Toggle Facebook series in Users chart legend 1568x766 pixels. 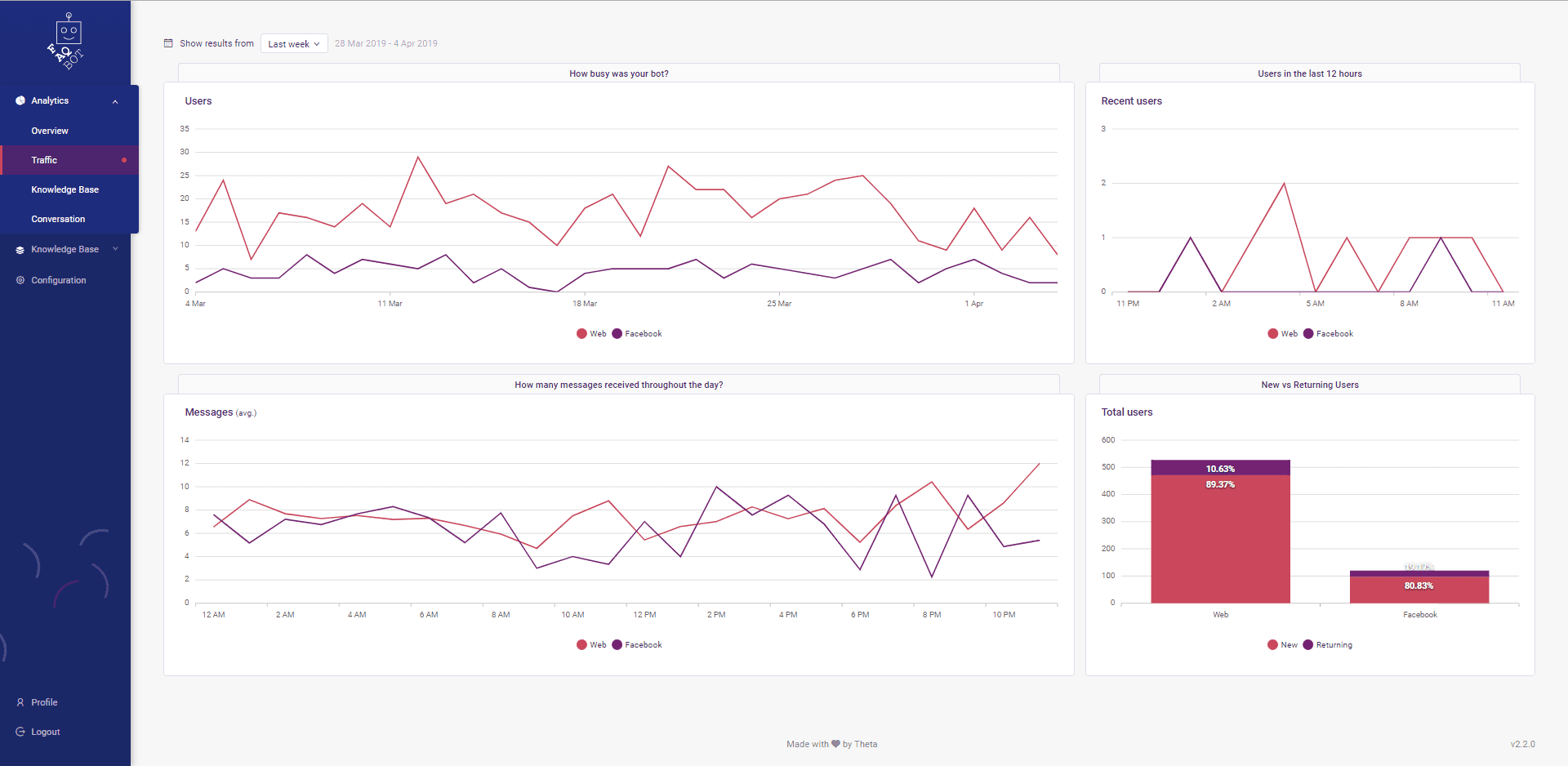coord(637,333)
